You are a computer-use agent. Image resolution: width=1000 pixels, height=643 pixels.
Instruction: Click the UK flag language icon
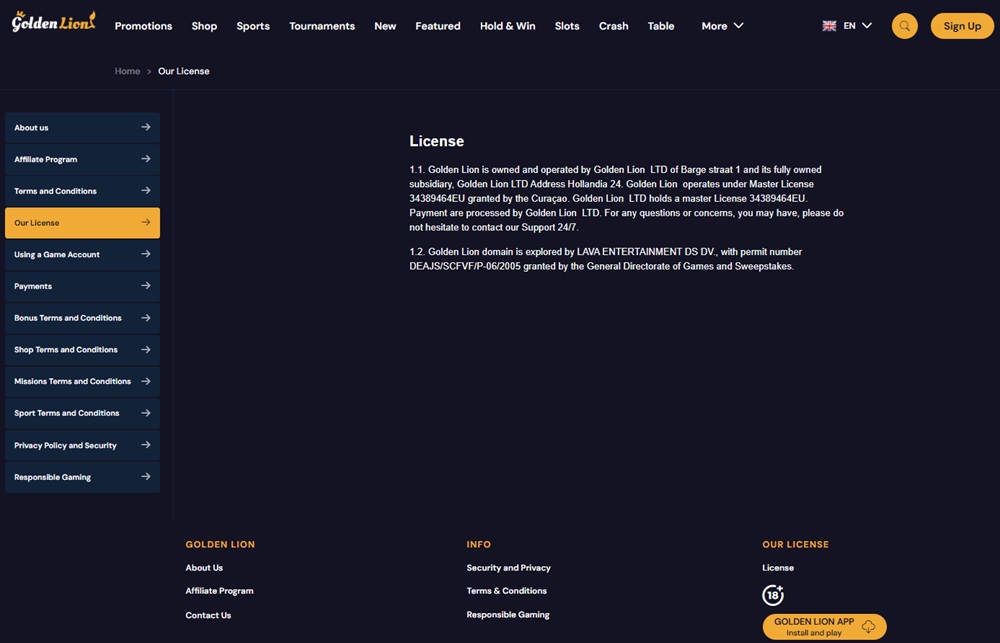pos(829,26)
